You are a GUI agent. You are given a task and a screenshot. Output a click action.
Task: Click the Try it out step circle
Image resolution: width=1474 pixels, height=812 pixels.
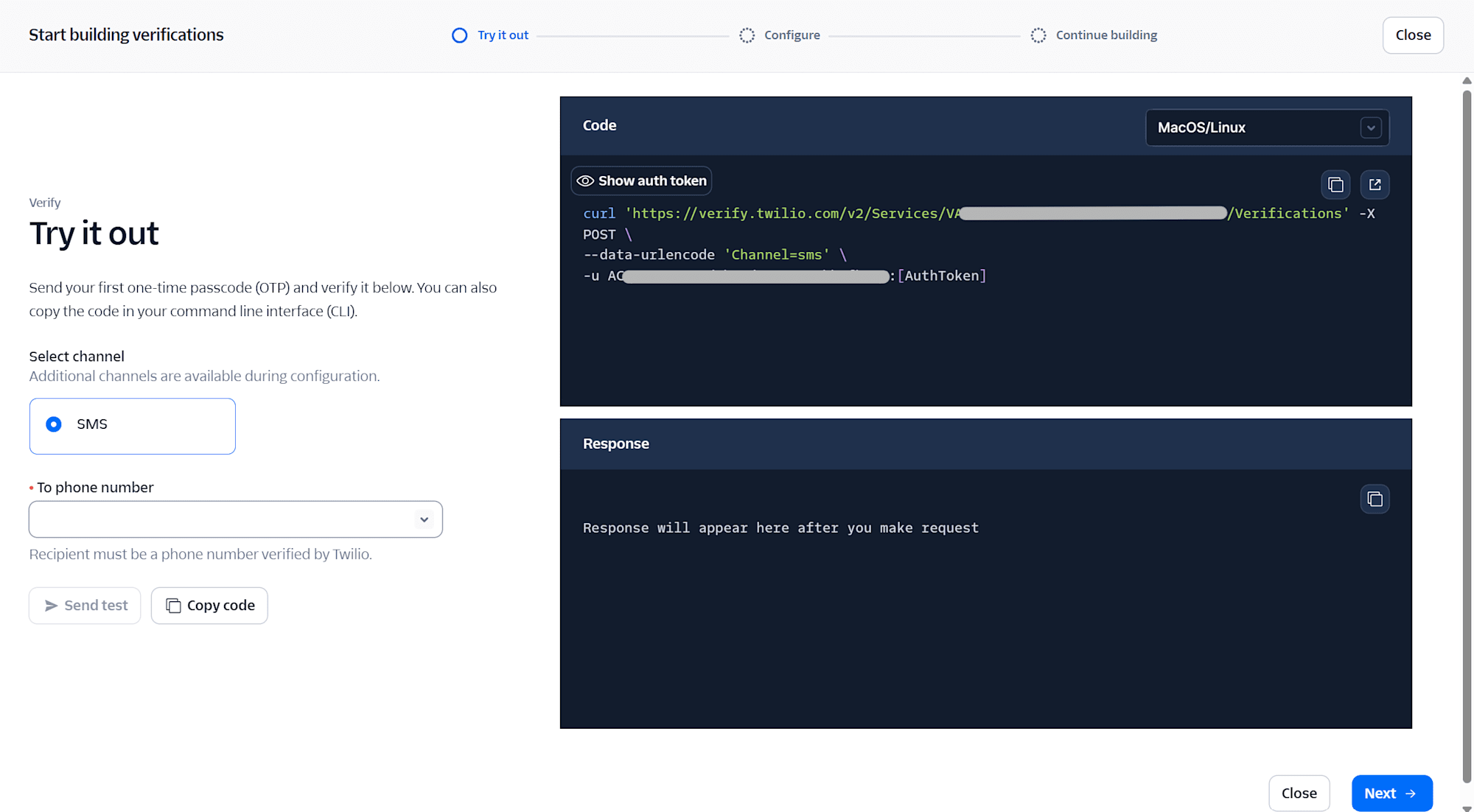point(459,35)
